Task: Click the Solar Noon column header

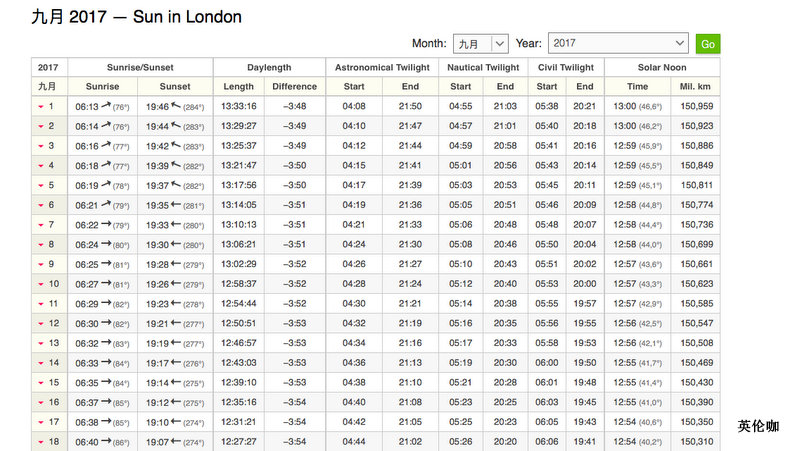Action: tap(662, 68)
